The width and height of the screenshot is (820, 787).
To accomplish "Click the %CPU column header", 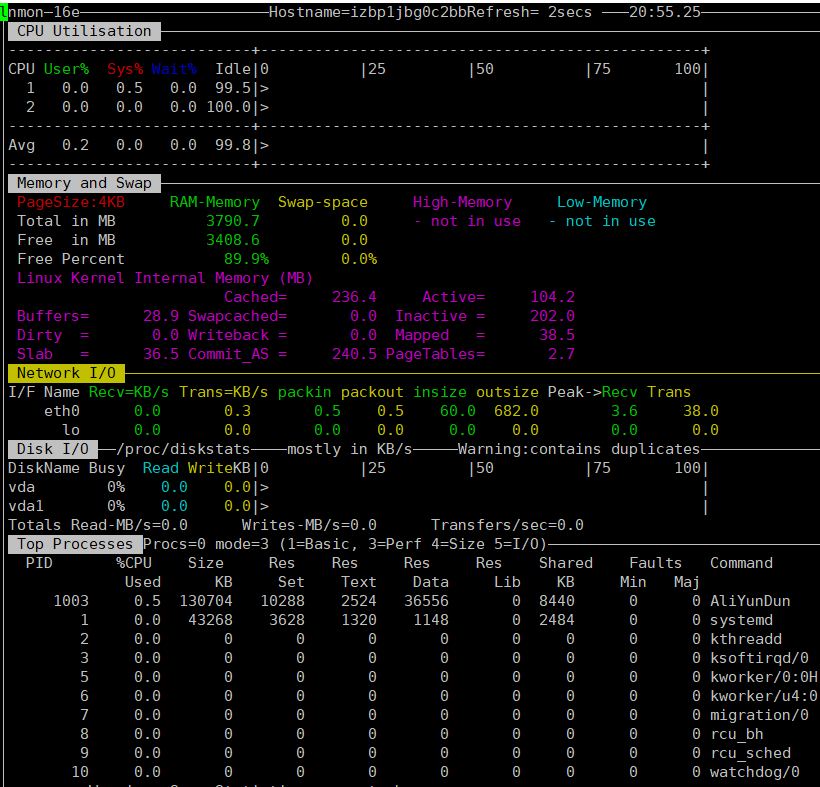I will [x=134, y=563].
